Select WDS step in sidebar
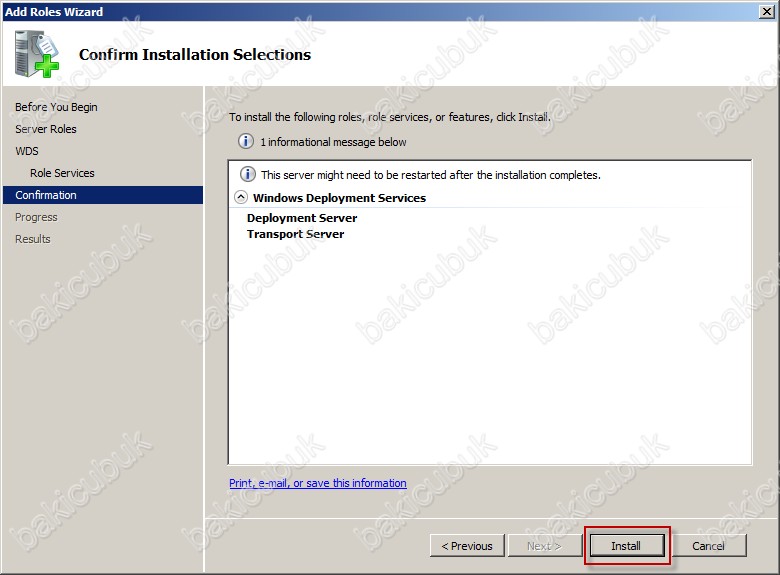780x575 pixels. [x=27, y=151]
